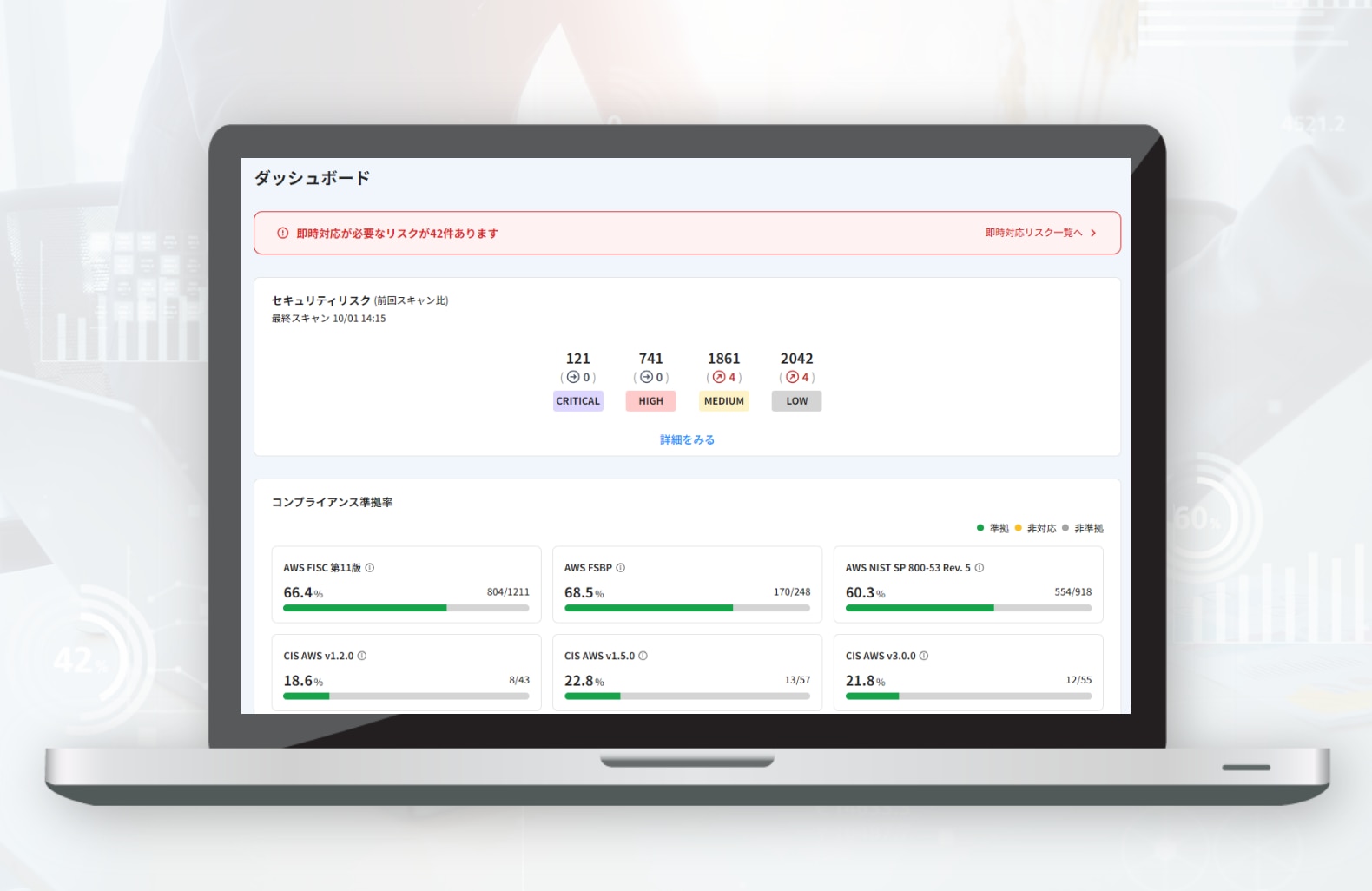Click the 詳細をみる link

(687, 439)
